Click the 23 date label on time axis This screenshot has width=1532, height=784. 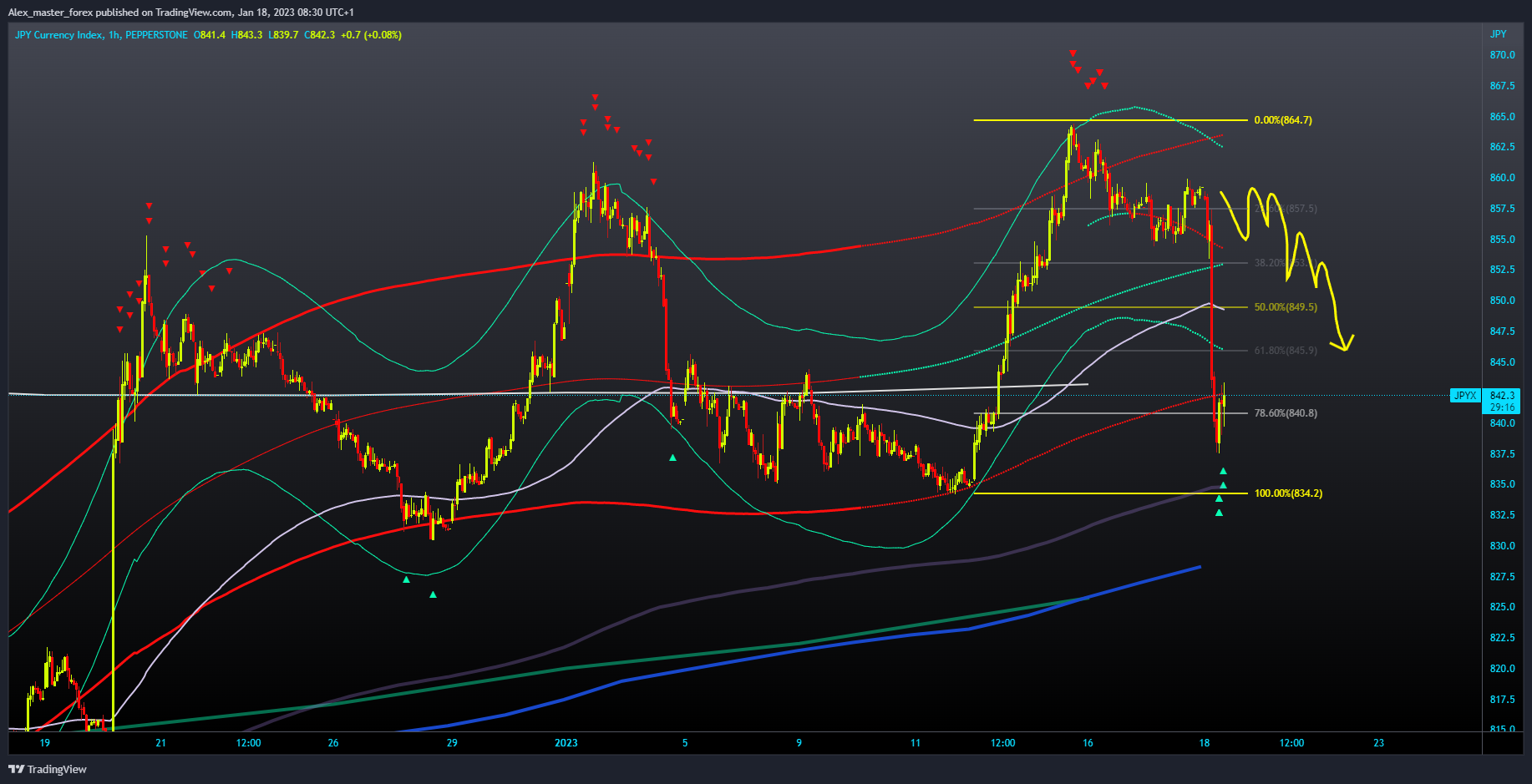pyautogui.click(x=1379, y=743)
